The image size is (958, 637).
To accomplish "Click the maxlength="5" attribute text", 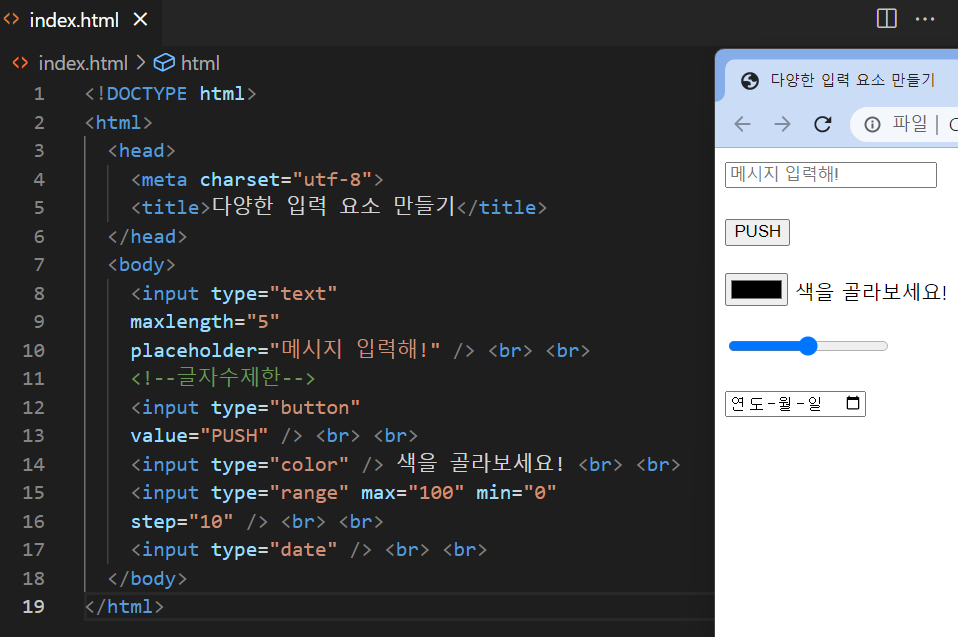I will pyautogui.click(x=205, y=322).
